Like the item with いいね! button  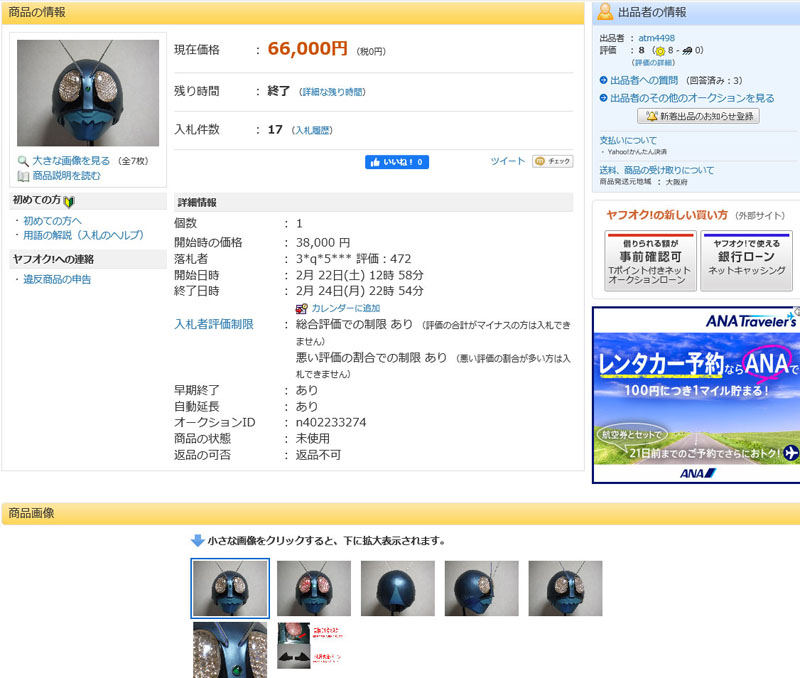(x=397, y=162)
